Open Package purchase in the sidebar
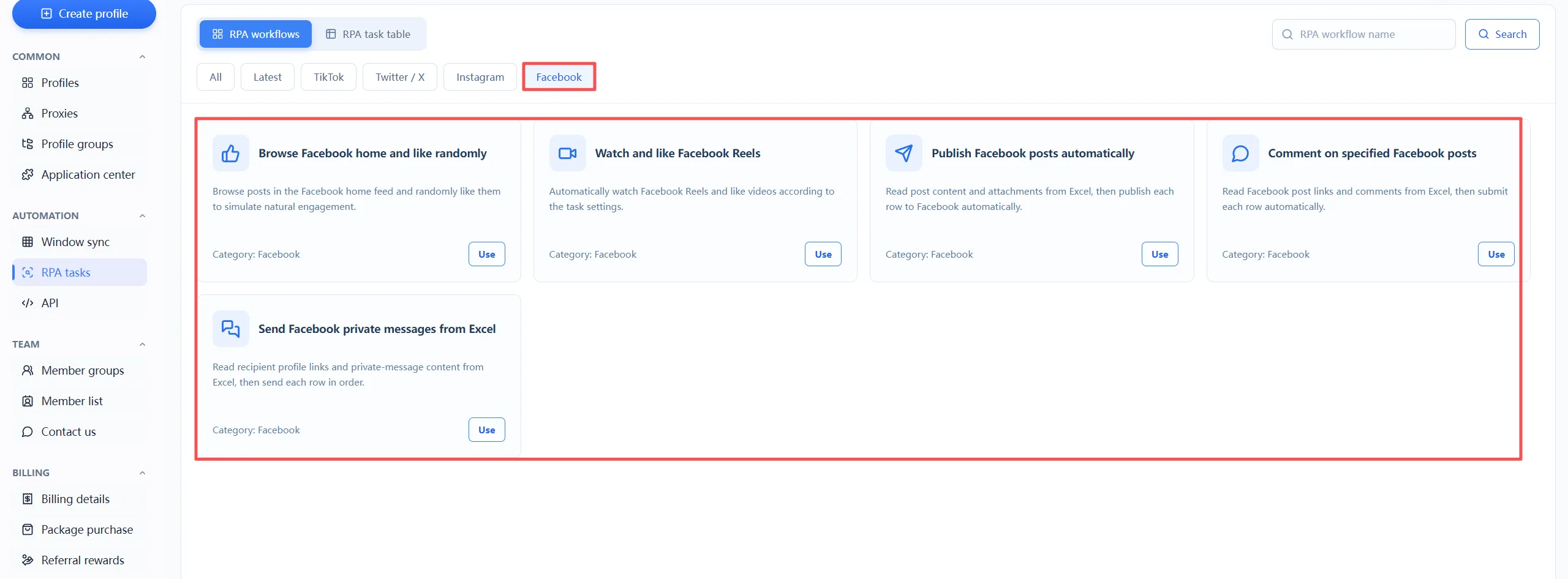1568x579 pixels. coord(80,529)
